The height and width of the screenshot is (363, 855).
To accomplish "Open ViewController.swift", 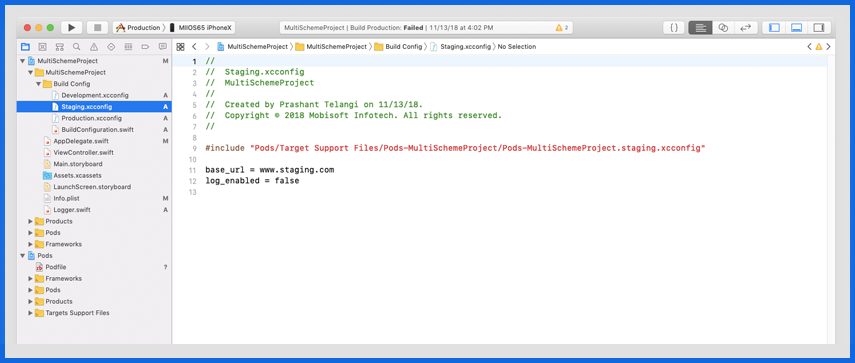I will (x=94, y=153).
